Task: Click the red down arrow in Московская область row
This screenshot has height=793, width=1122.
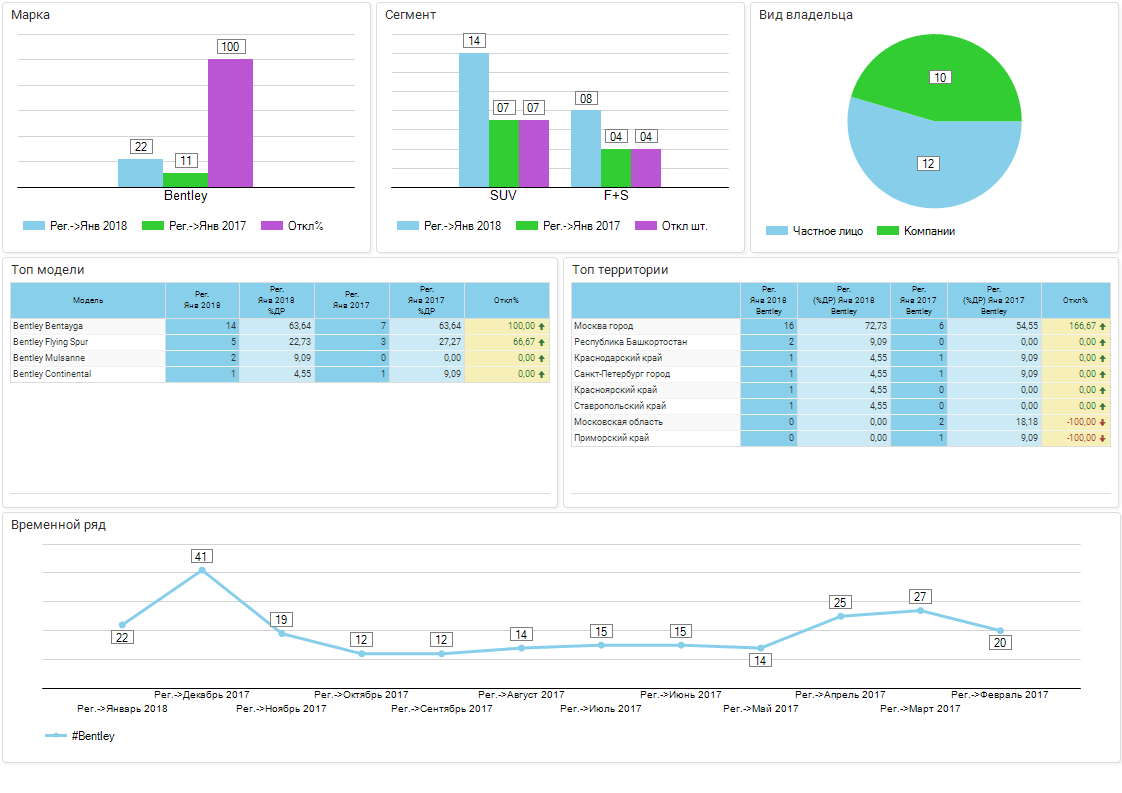Action: (1103, 422)
